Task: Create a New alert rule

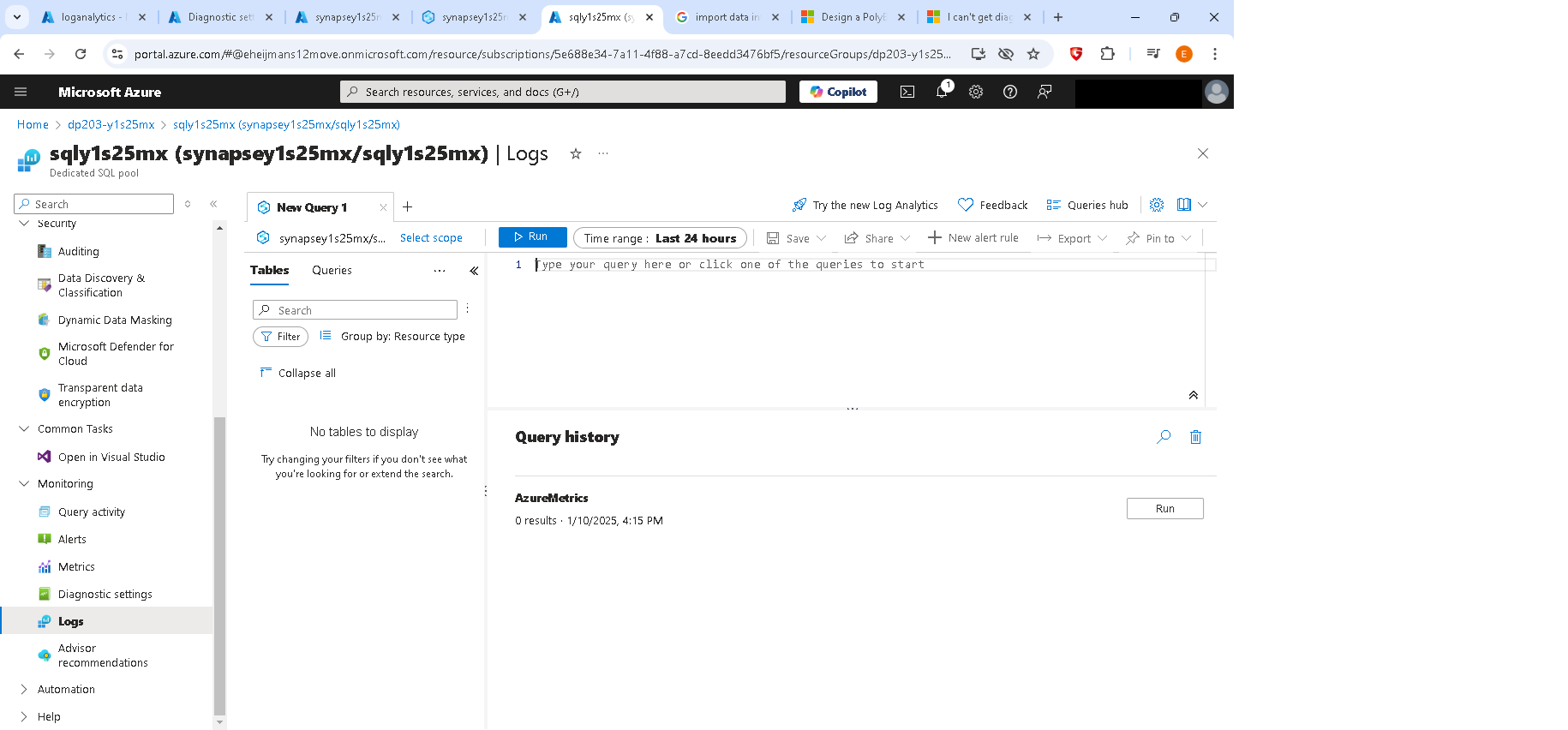Action: tap(973, 238)
